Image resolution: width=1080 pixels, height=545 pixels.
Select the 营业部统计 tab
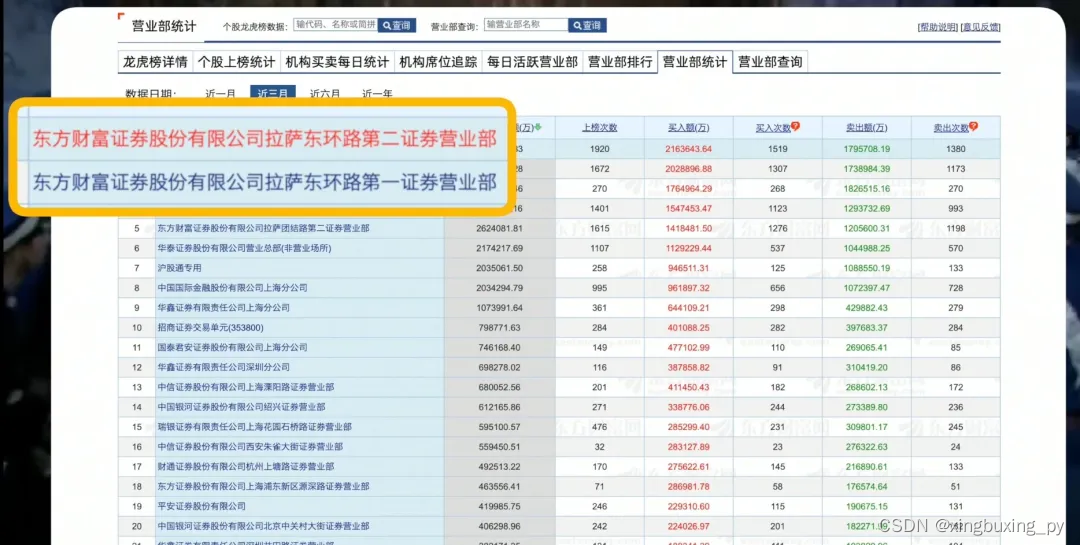(x=695, y=62)
